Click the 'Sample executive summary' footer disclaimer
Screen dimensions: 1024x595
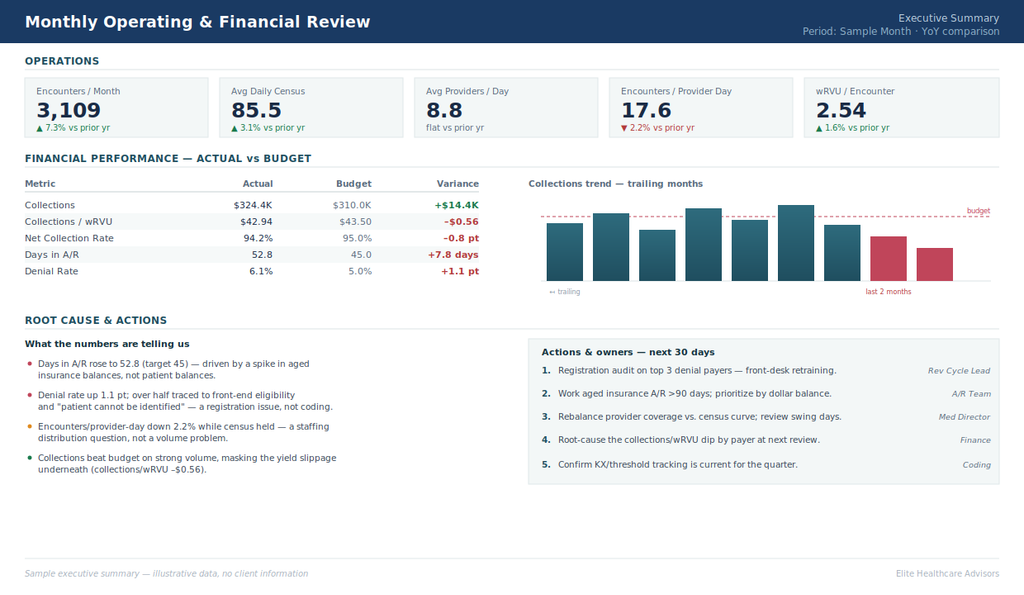coord(167,574)
